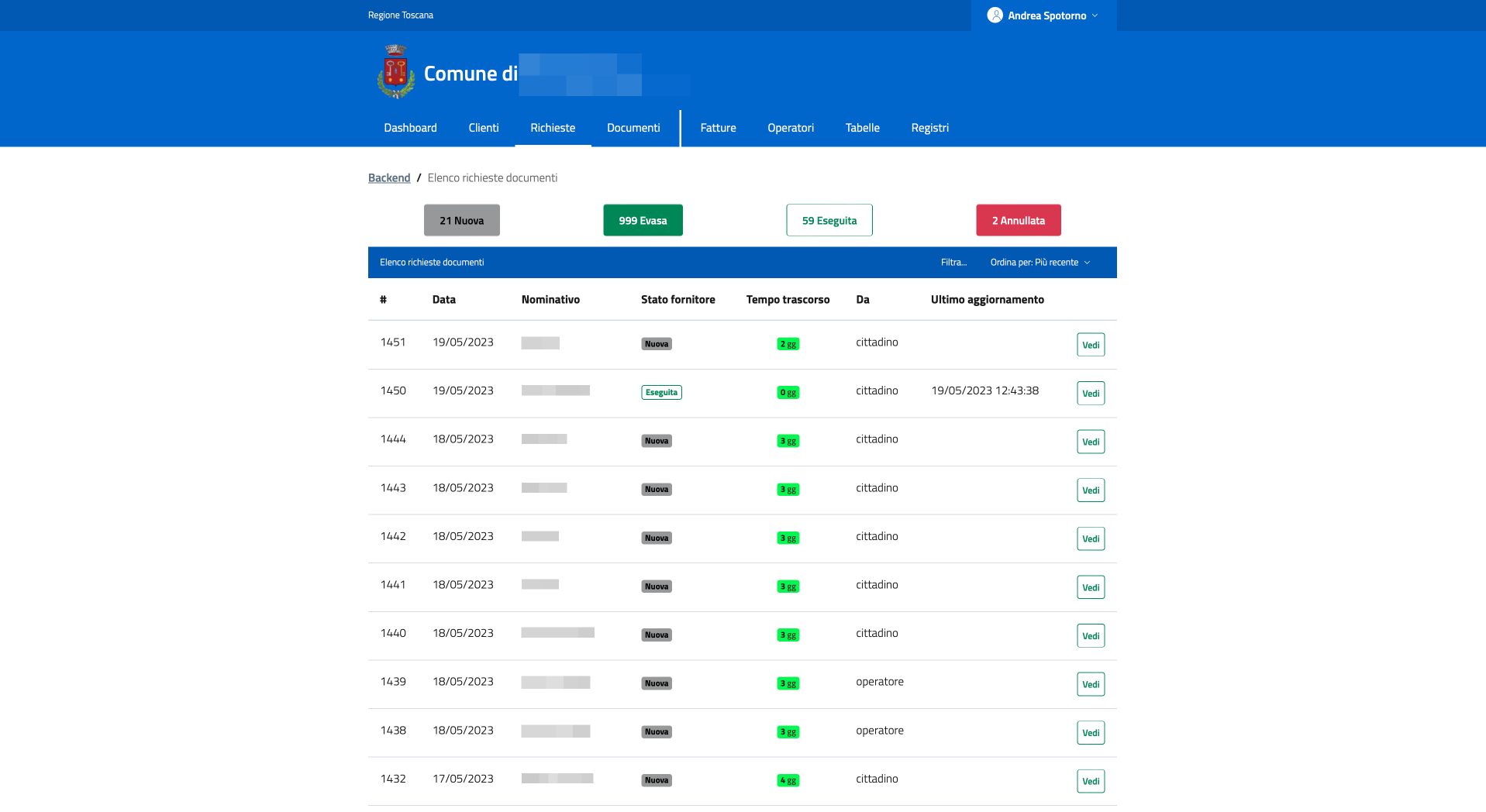Show the 2 Annullata requests
1486x812 pixels.
pos(1019,220)
